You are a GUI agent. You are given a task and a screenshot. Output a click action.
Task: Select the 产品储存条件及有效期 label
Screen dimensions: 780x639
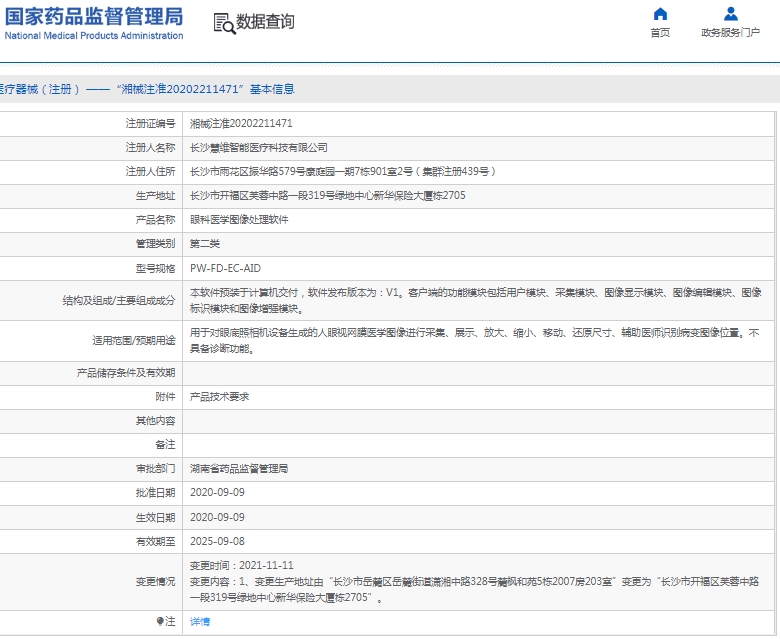click(x=126, y=373)
